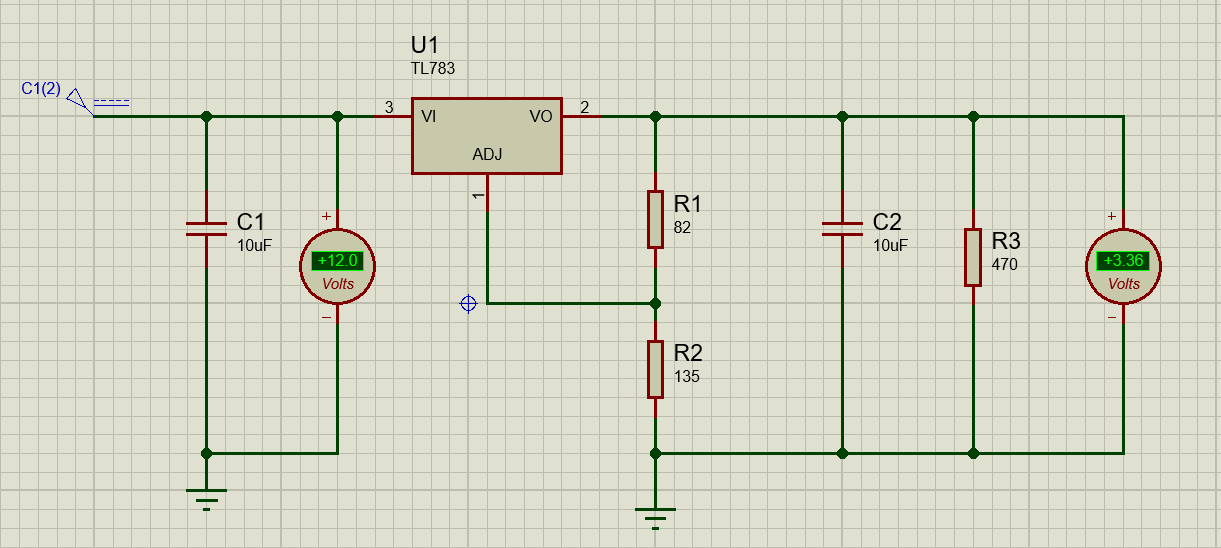Viewport: 1221px width, 548px height.
Task: Click the 82 resistance value
Action: (682, 227)
